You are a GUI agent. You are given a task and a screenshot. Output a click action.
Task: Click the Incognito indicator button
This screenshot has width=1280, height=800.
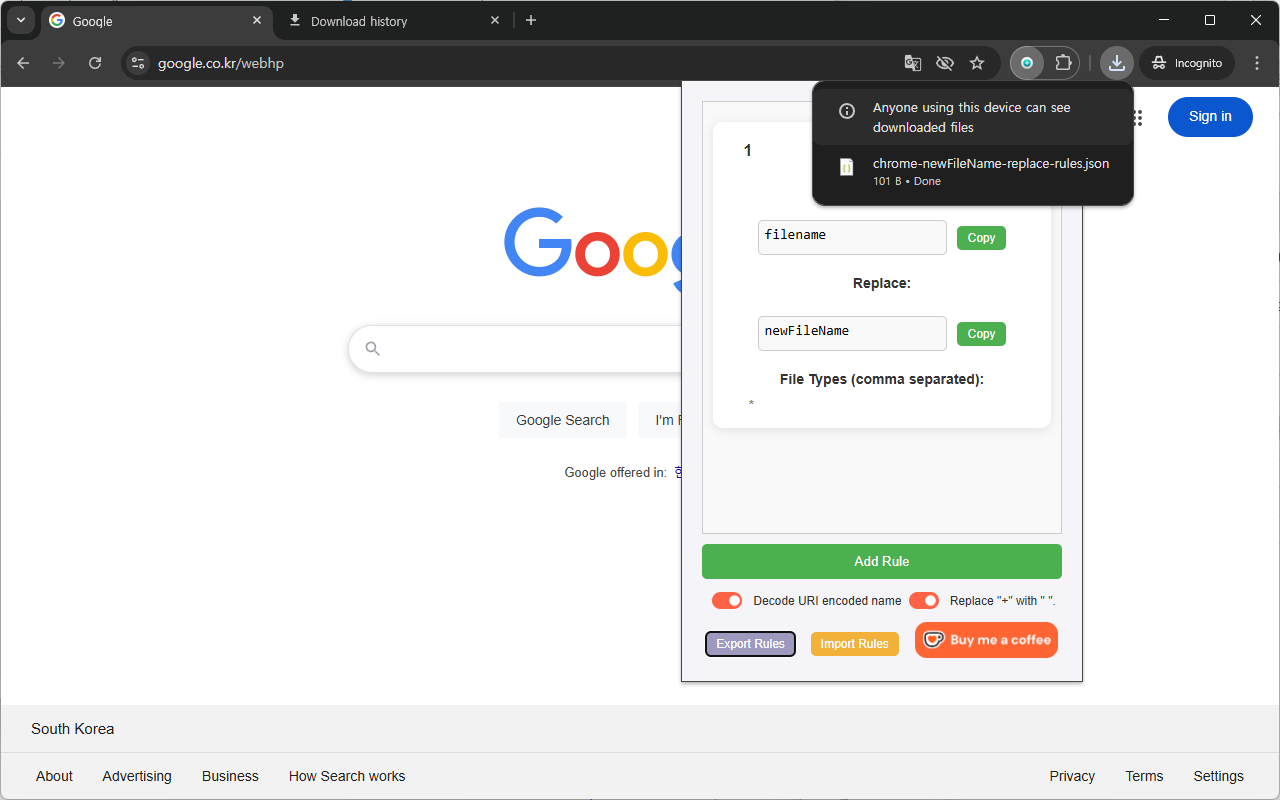[x=1187, y=63]
